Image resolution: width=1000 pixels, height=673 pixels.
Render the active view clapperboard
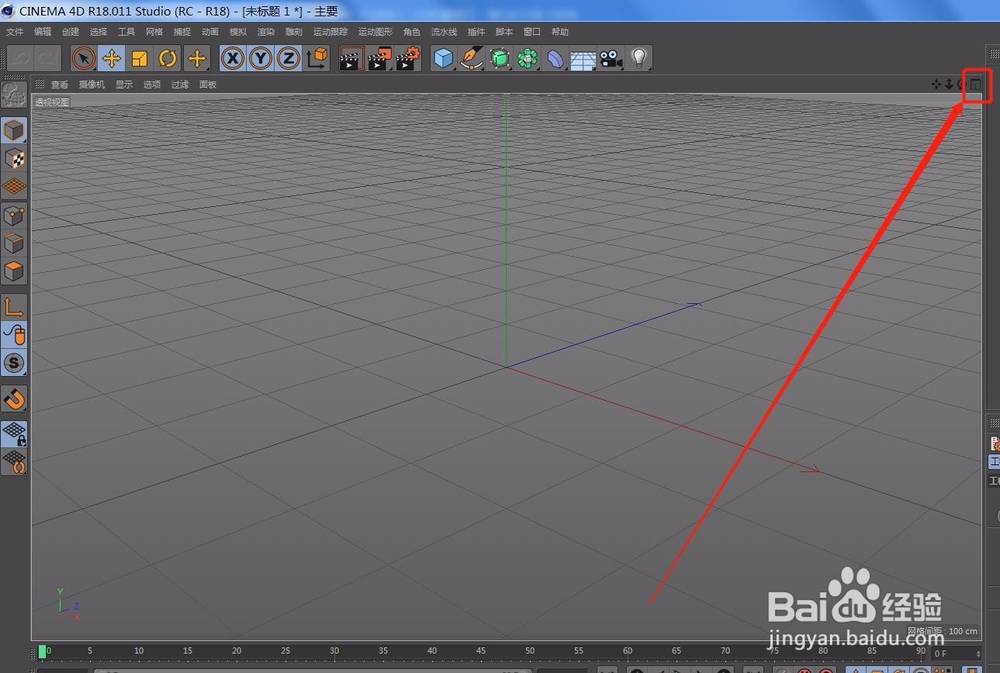[350, 59]
